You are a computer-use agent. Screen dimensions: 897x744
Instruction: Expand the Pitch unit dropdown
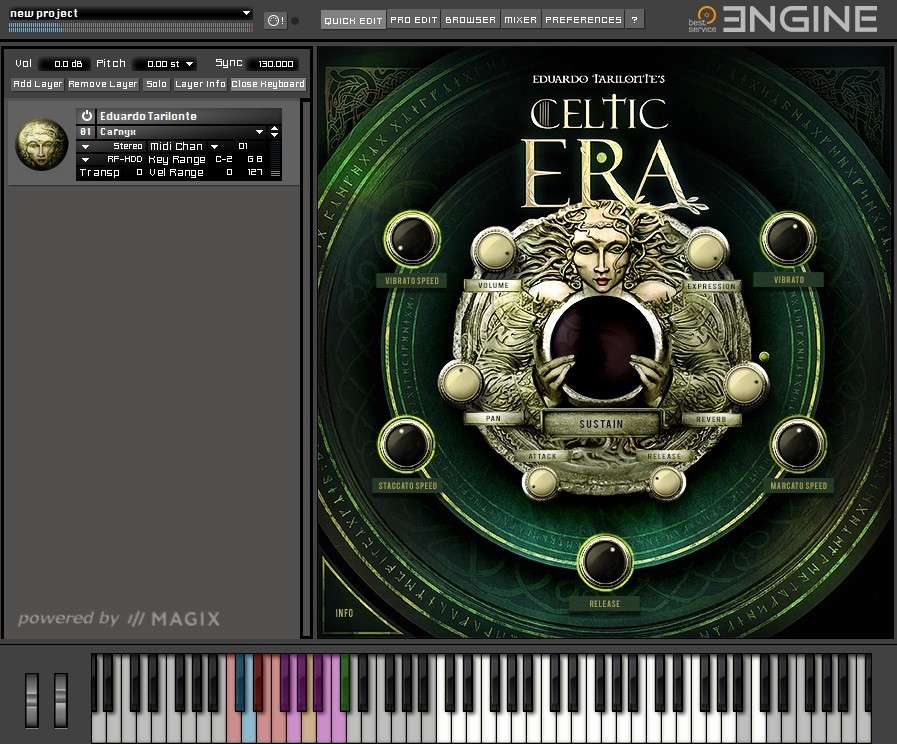click(x=189, y=64)
